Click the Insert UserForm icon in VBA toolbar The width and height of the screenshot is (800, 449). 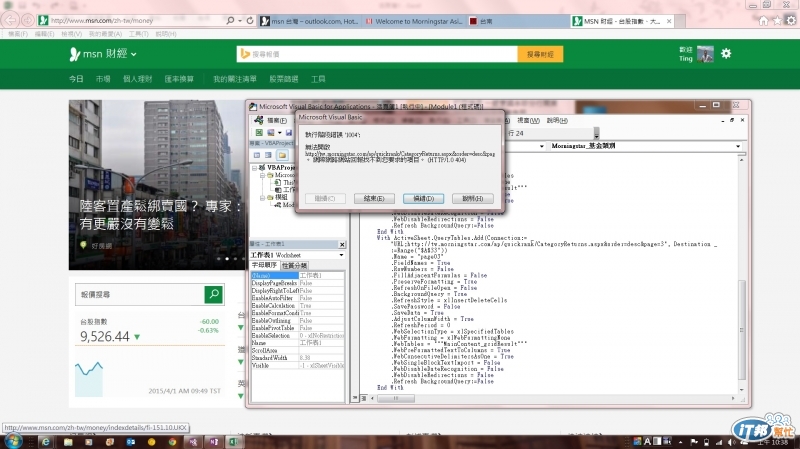271,133
